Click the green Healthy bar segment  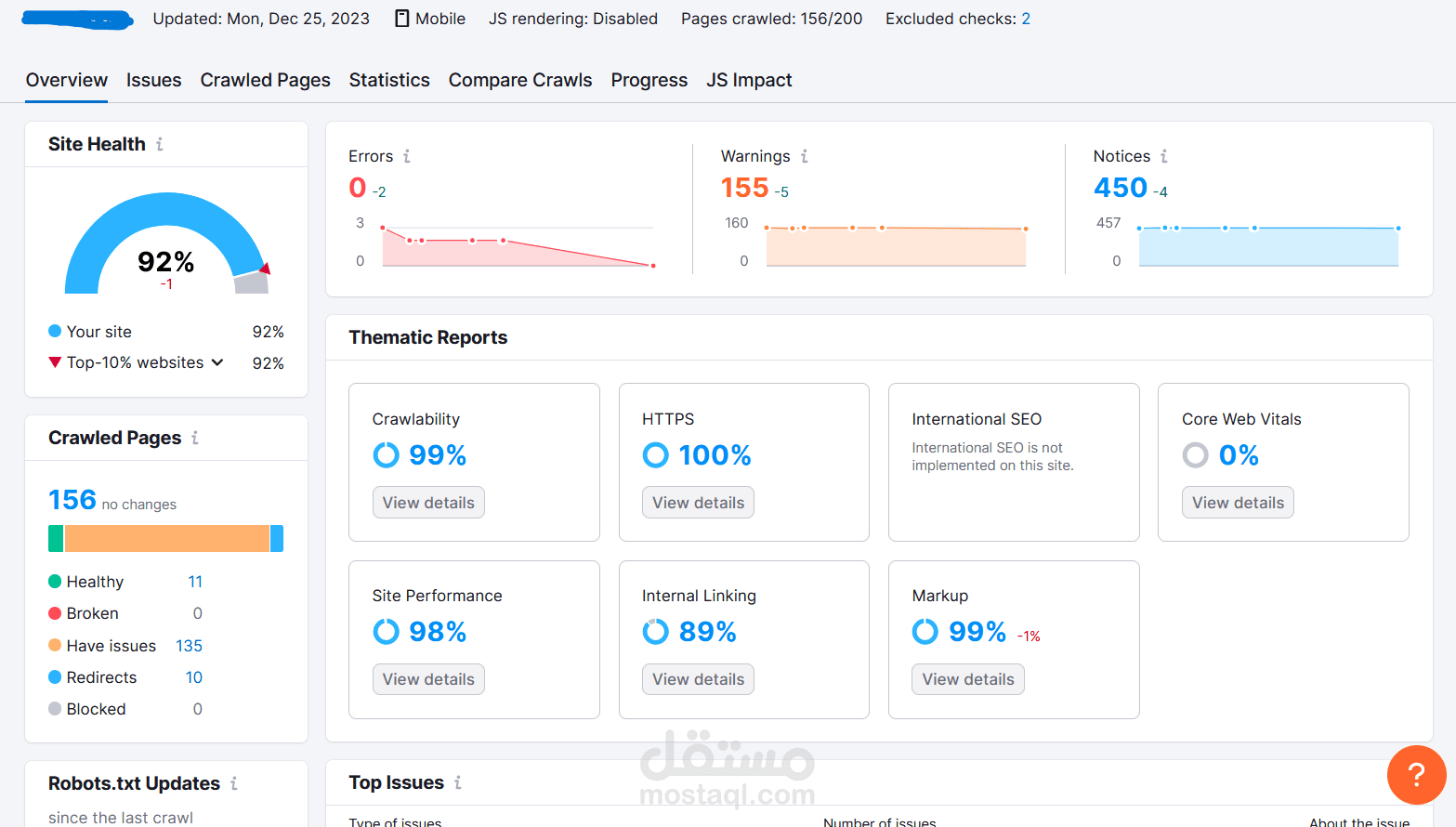tap(56, 539)
